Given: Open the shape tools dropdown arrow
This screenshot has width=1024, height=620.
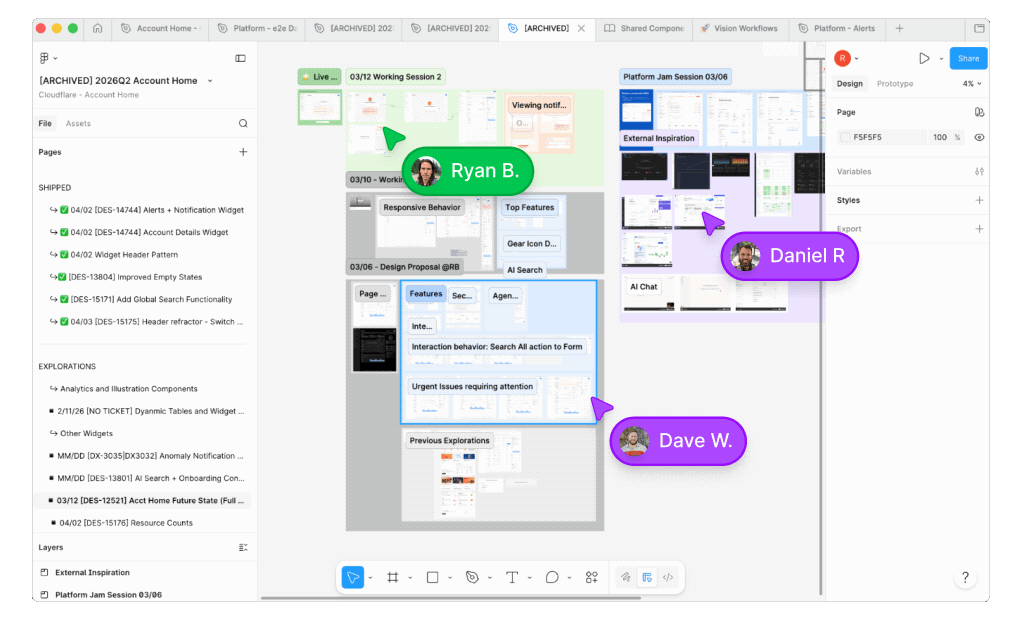Looking at the screenshot, I should [450, 578].
